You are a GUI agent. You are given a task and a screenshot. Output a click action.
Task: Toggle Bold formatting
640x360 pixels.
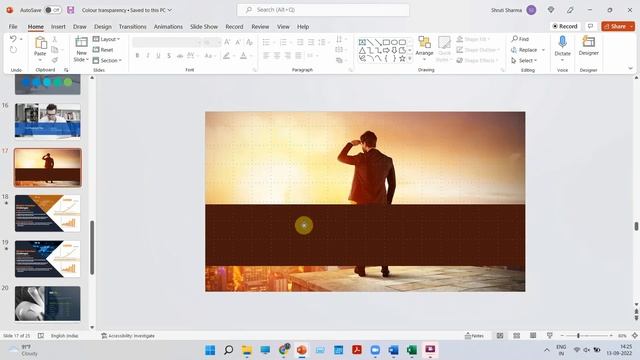tap(137, 56)
